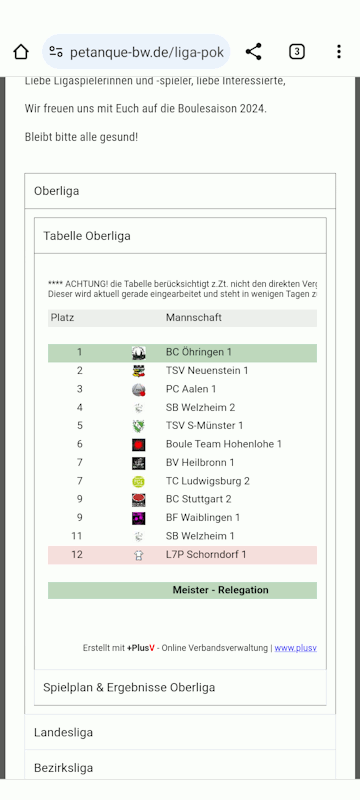This screenshot has width=360, height=800.
Task: Expand the Landesliga section
Action: pos(180,732)
